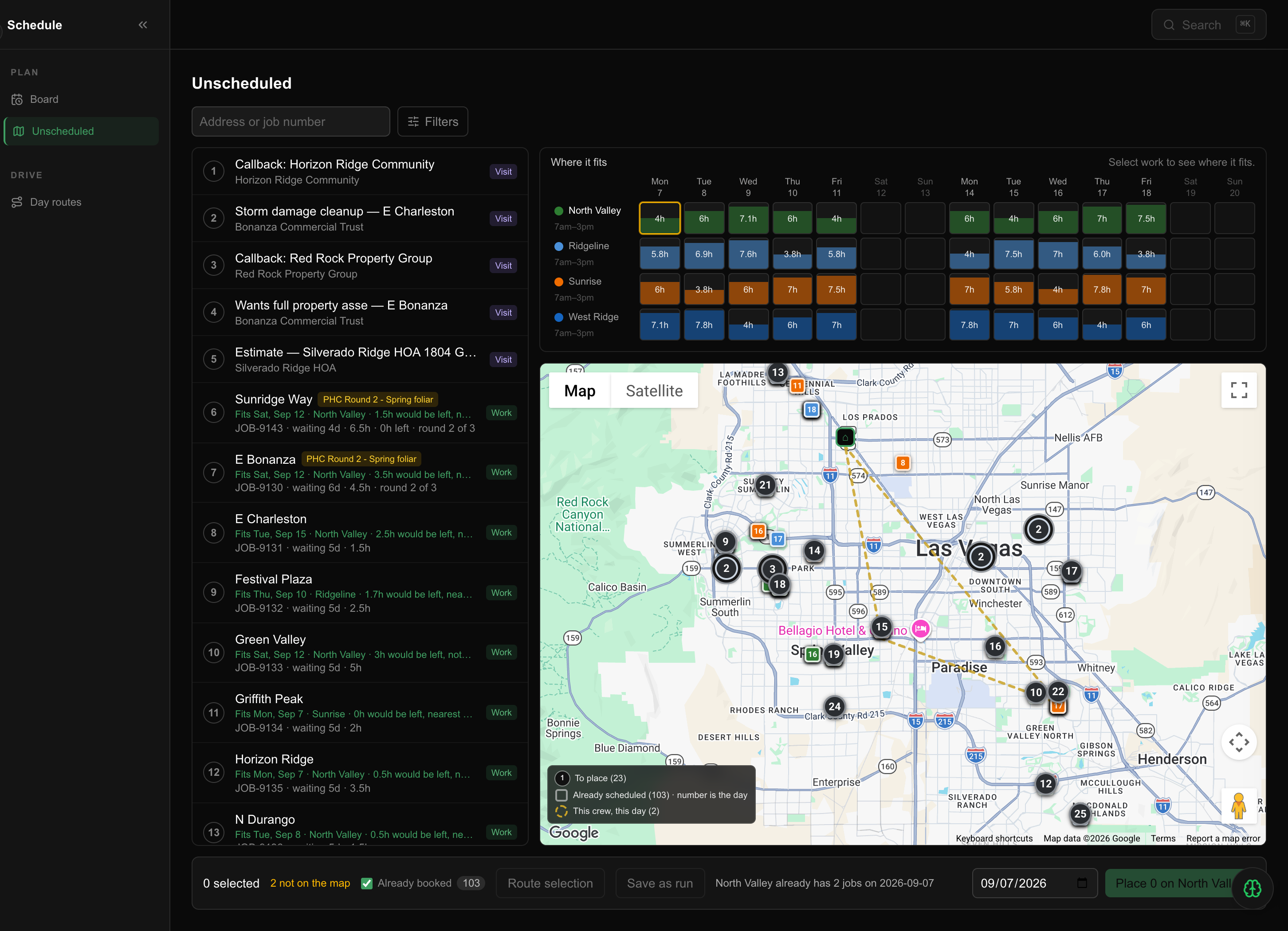Image resolution: width=1288 pixels, height=931 pixels.
Task: Click the Save as run button
Action: click(660, 883)
